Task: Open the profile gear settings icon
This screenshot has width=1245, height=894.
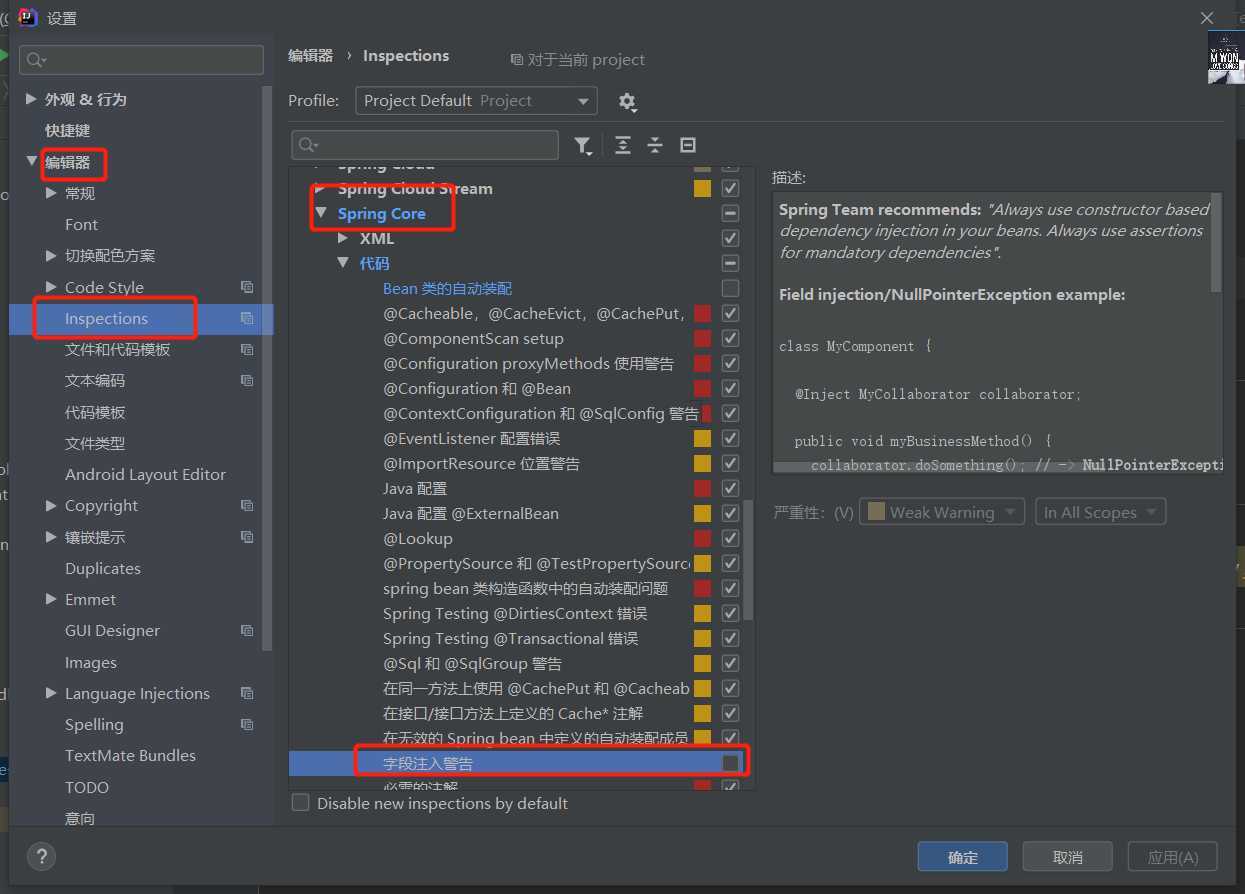Action: 627,101
